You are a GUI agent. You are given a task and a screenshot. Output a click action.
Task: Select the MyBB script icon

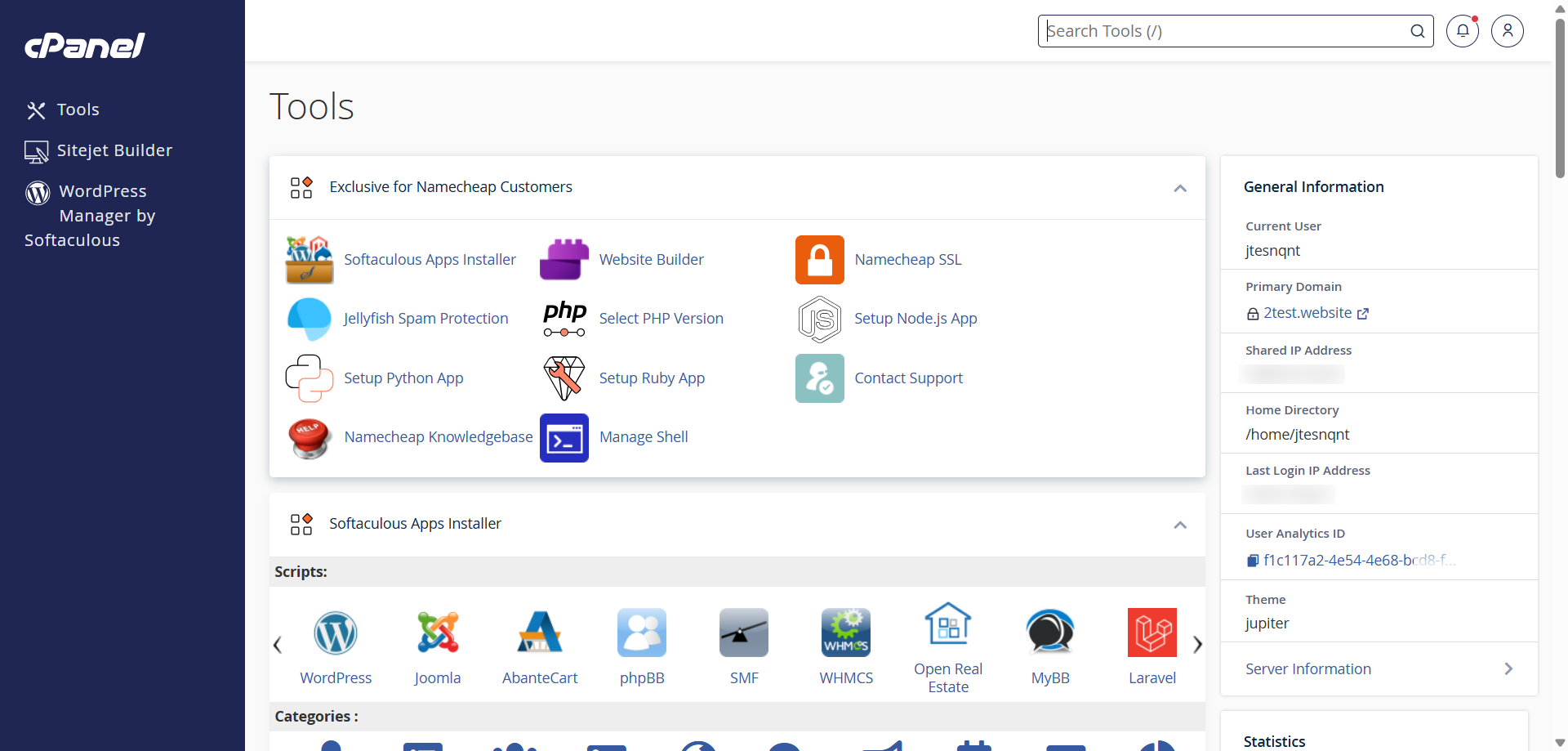tap(1050, 633)
